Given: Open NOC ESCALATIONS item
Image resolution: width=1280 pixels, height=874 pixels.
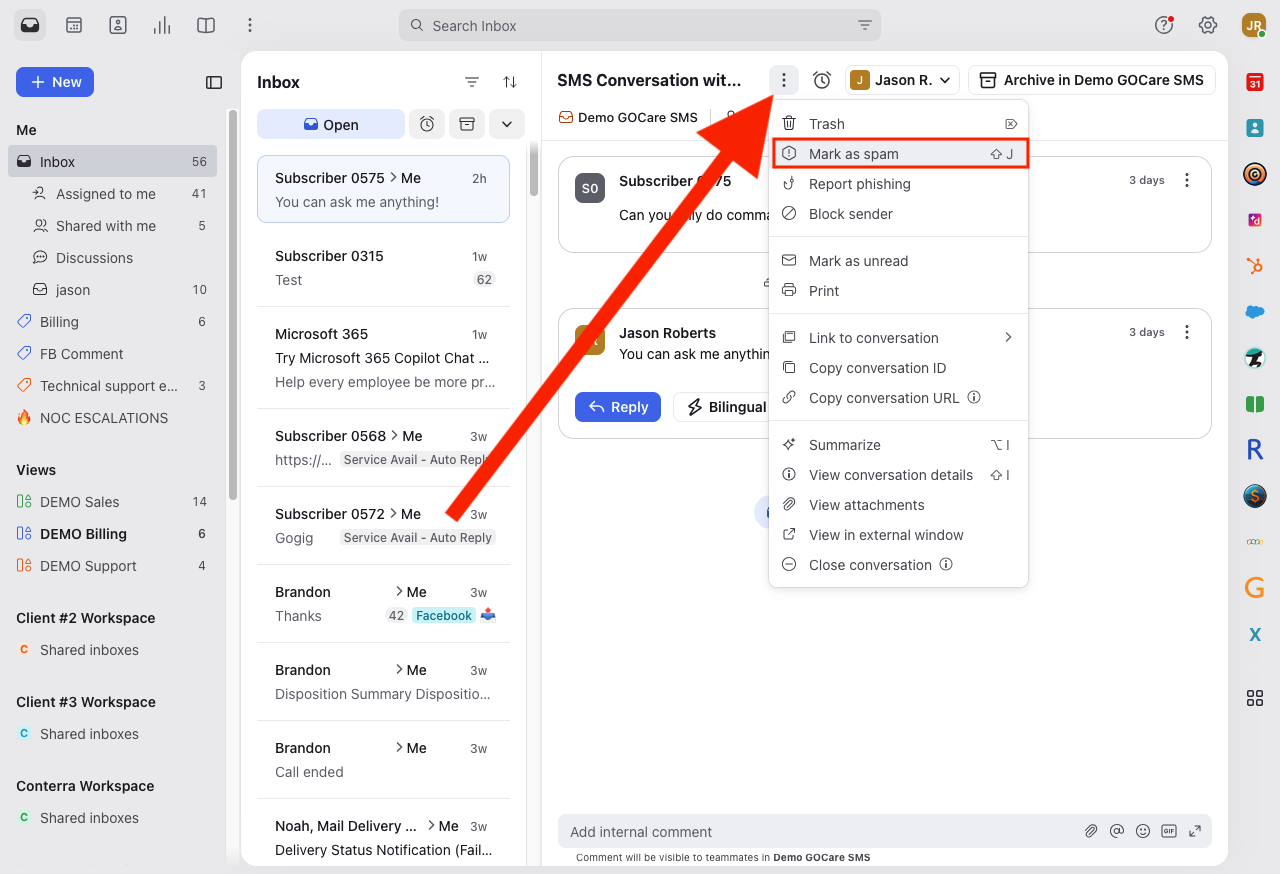Looking at the screenshot, I should click(112, 418).
